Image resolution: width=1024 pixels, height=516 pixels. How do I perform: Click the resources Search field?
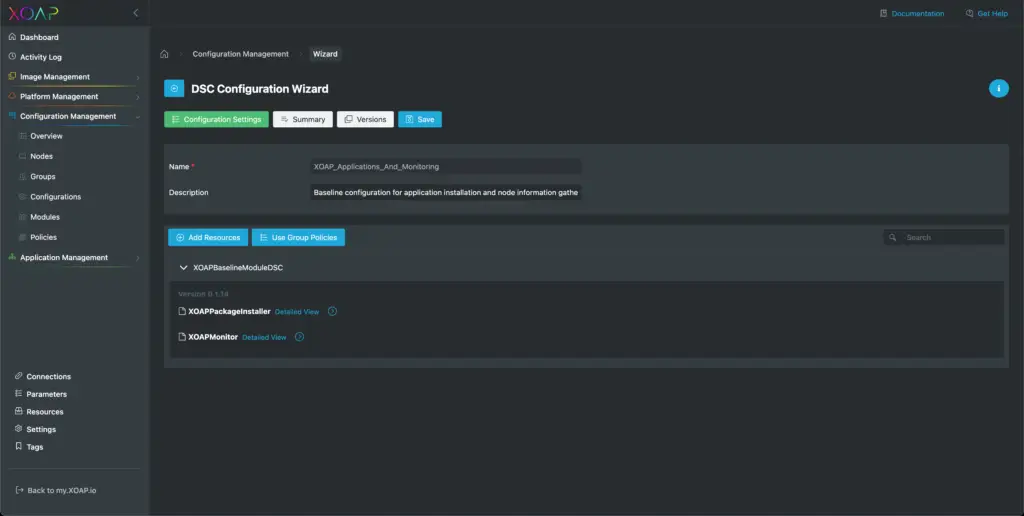(944, 238)
